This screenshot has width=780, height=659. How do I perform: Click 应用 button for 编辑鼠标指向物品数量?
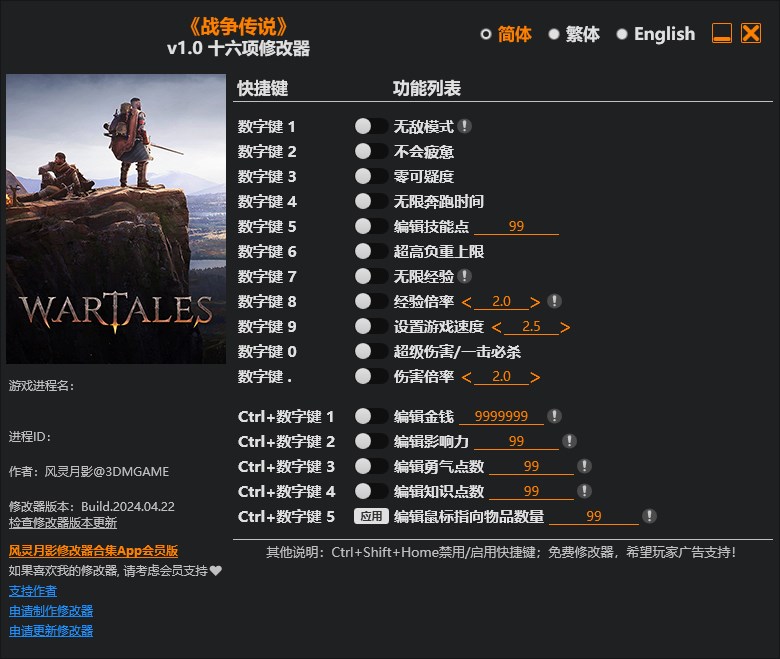pyautogui.click(x=371, y=516)
